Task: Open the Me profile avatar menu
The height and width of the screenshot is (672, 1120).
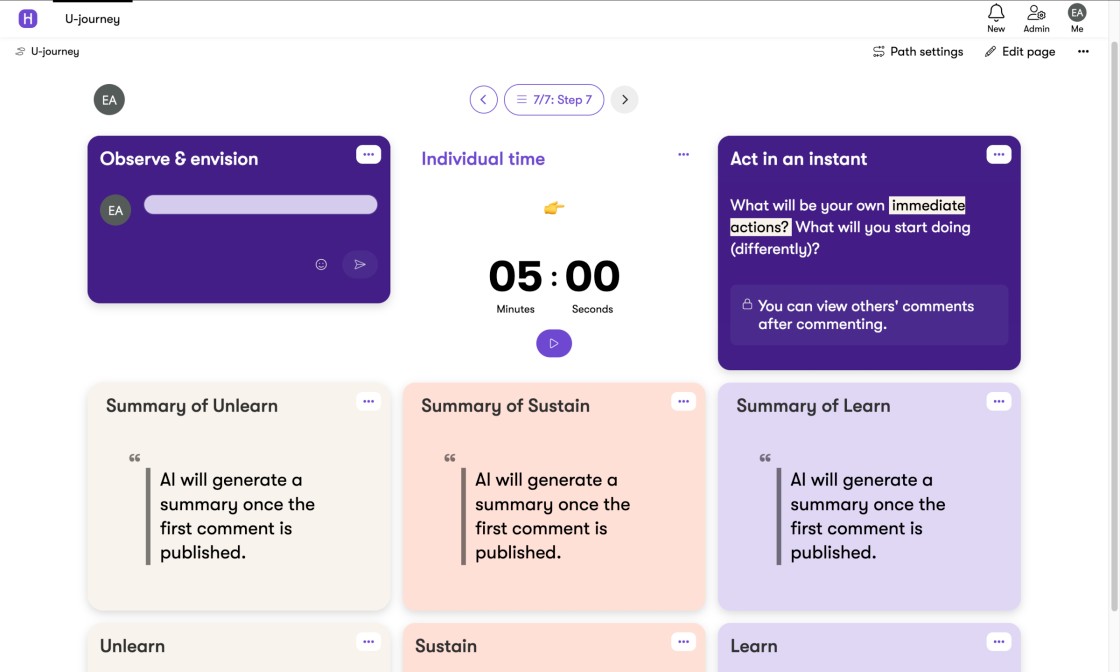Action: point(1077,14)
